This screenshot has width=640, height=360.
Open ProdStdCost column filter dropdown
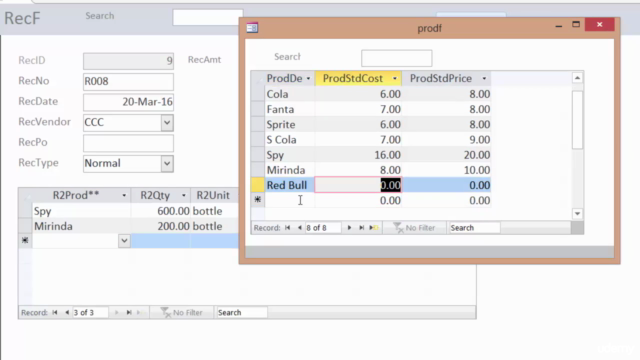click(x=395, y=78)
